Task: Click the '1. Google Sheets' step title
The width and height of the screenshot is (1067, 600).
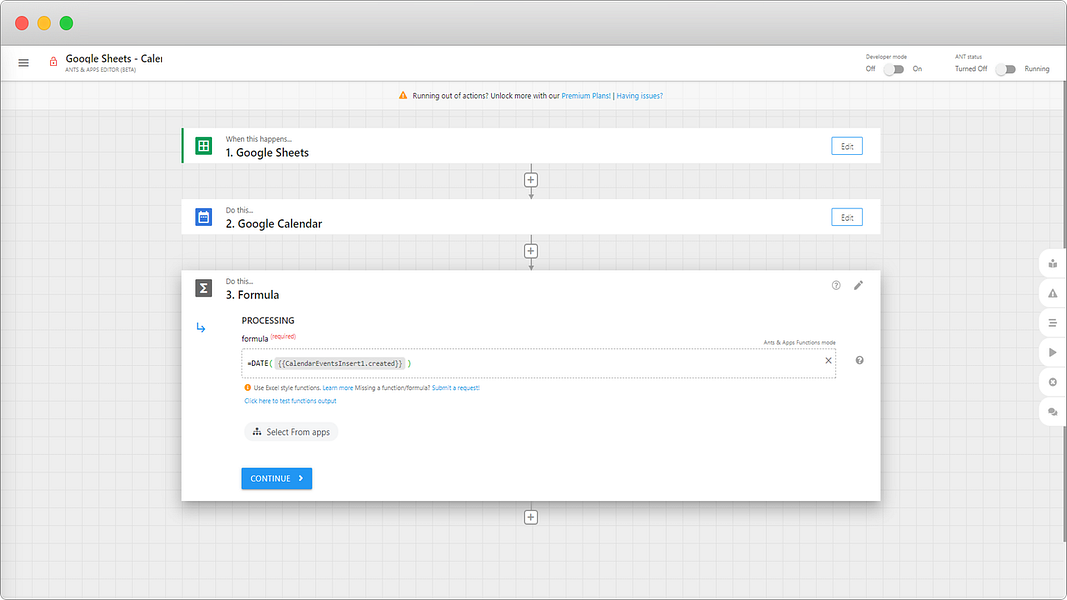Action: click(267, 152)
